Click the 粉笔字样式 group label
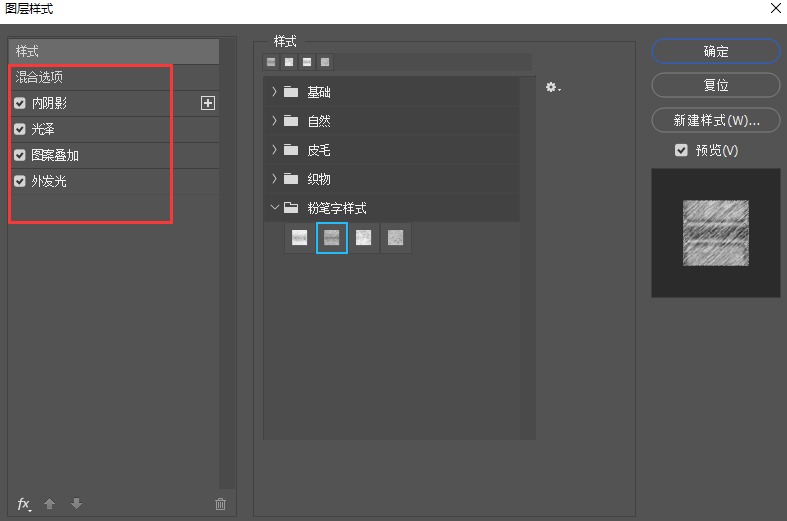This screenshot has height=521, width=787. coord(337,208)
